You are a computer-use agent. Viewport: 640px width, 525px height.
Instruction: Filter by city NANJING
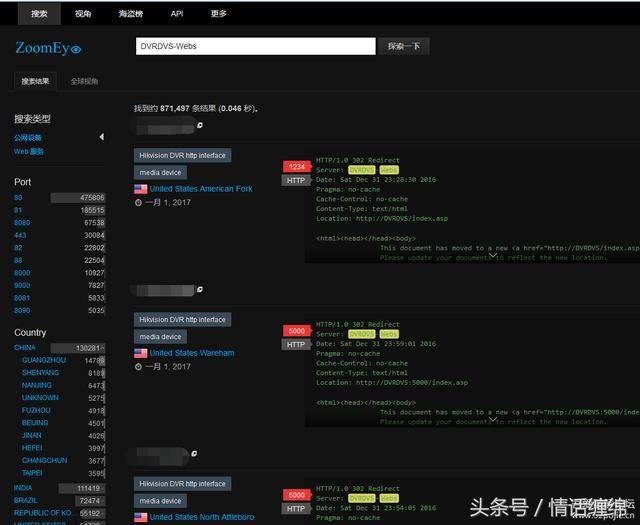point(37,385)
